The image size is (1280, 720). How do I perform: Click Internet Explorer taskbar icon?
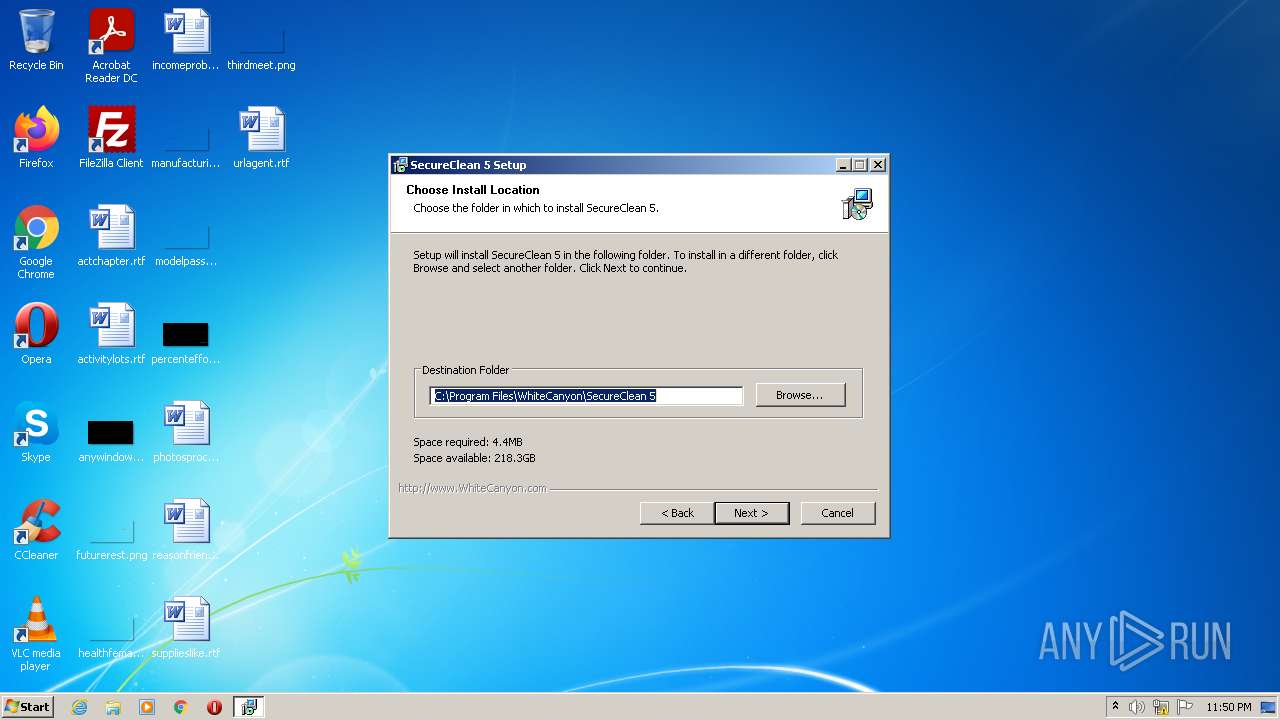[x=79, y=707]
